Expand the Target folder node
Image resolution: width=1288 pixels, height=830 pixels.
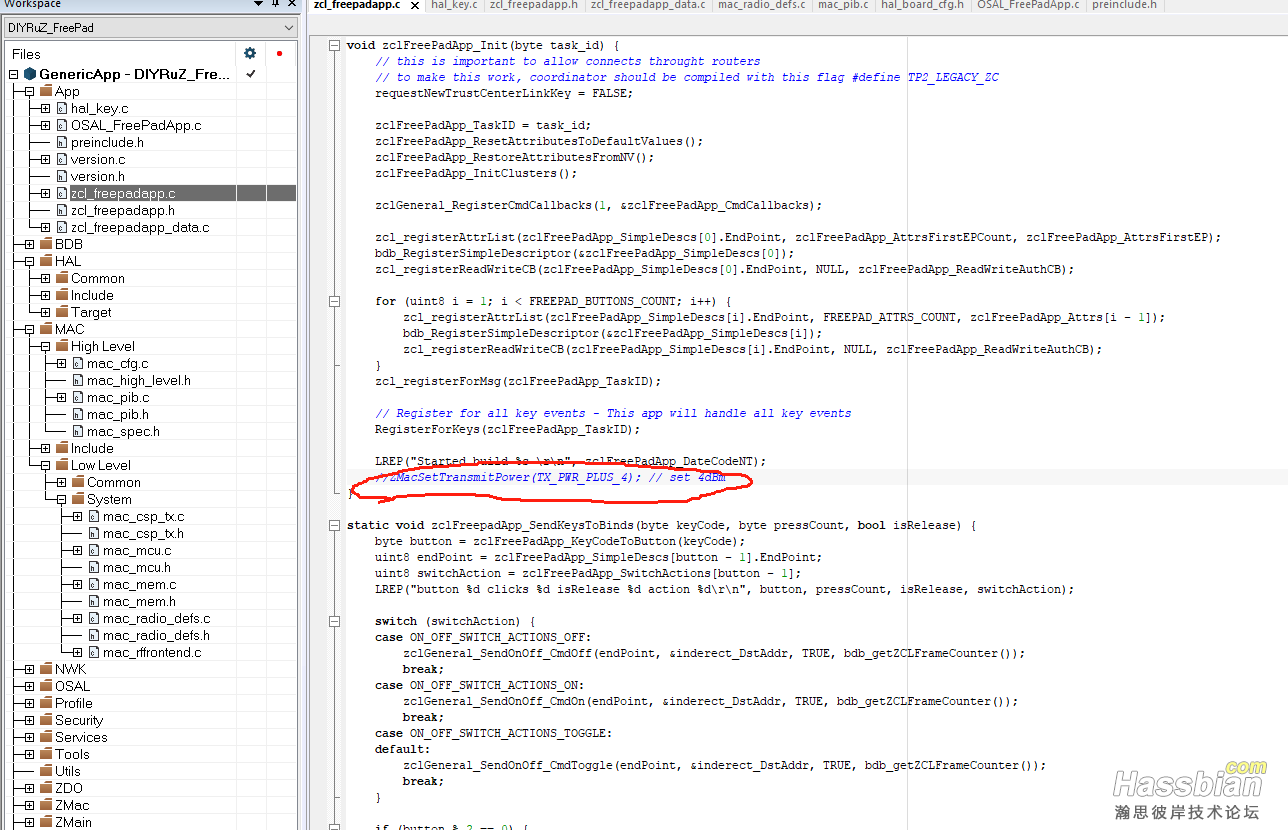point(45,312)
